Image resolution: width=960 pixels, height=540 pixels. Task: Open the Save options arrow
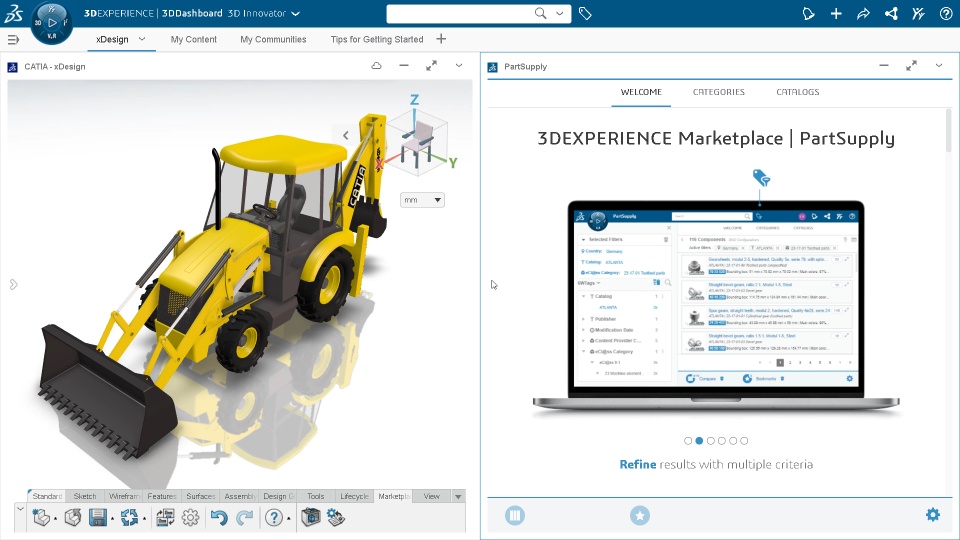pyautogui.click(x=112, y=519)
